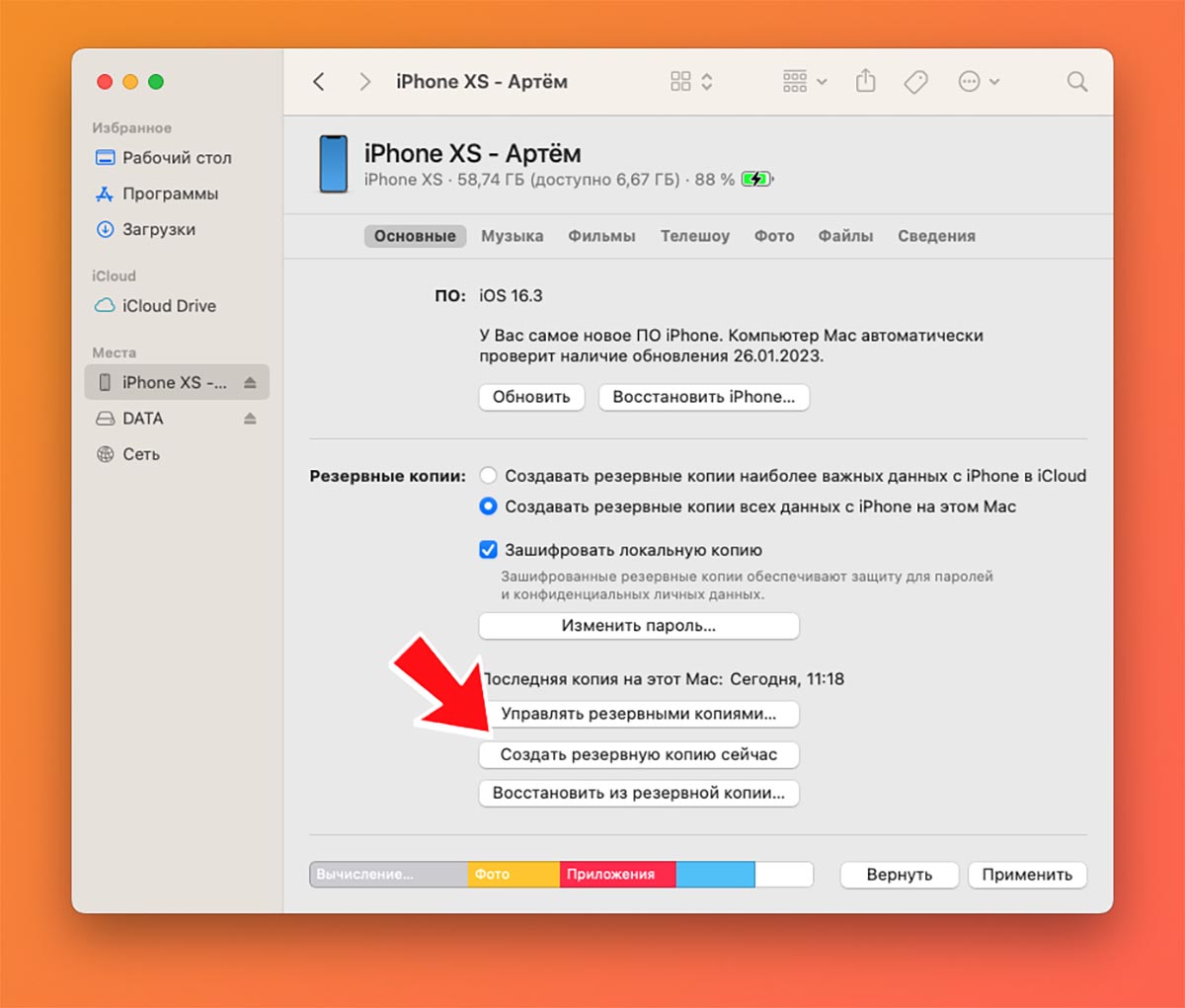Uncheck Зашифровать локальную копию checkbox
Image resolution: width=1185 pixels, height=1008 pixels.
488,550
